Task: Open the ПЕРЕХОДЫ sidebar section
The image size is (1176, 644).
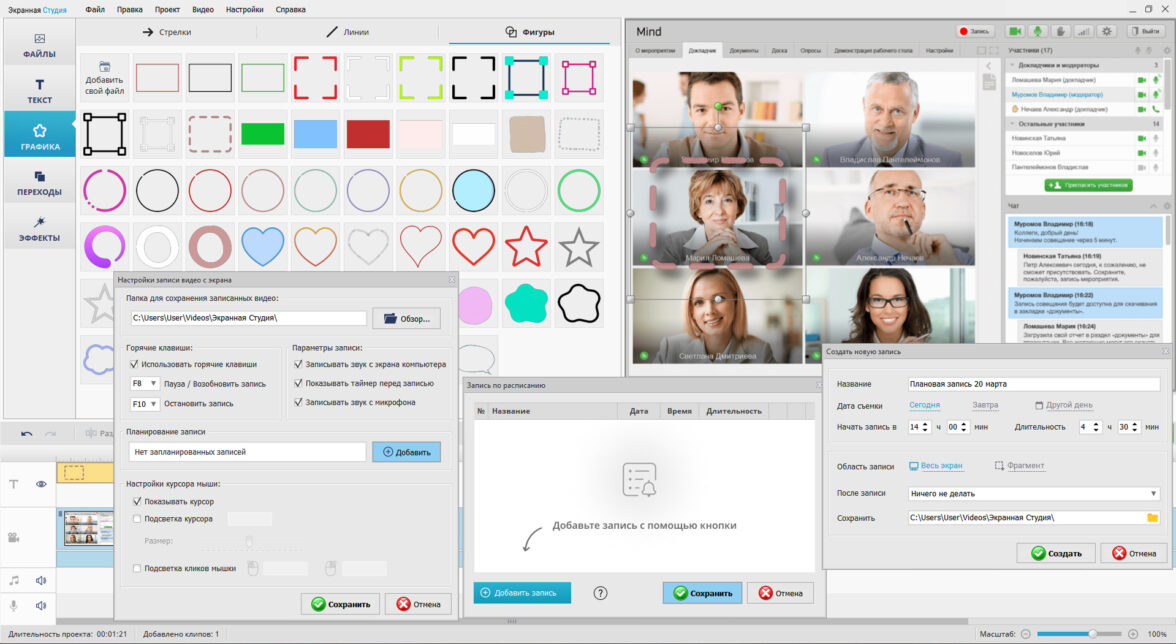Action: coord(39,183)
